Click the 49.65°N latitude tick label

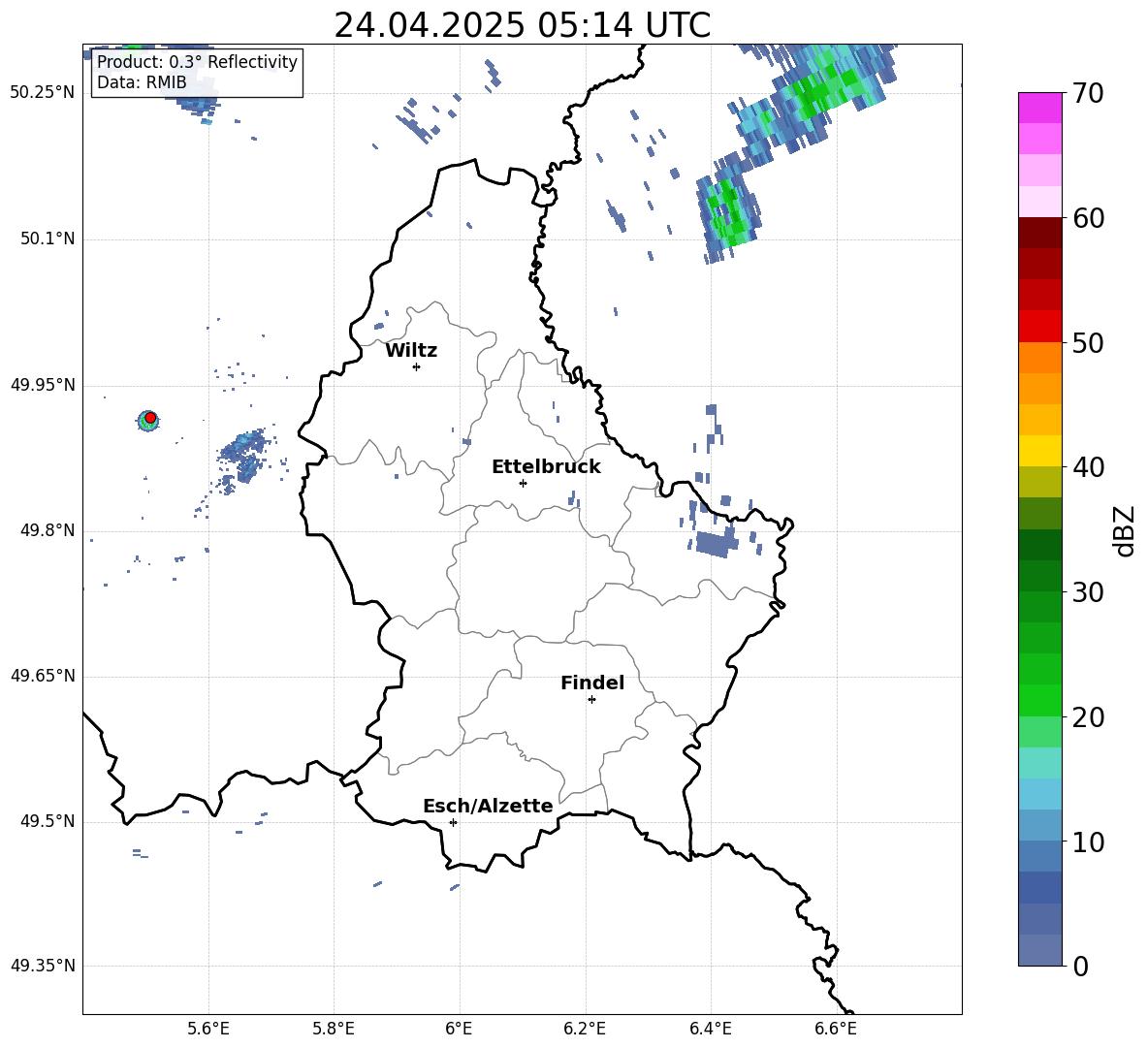pyautogui.click(x=43, y=676)
